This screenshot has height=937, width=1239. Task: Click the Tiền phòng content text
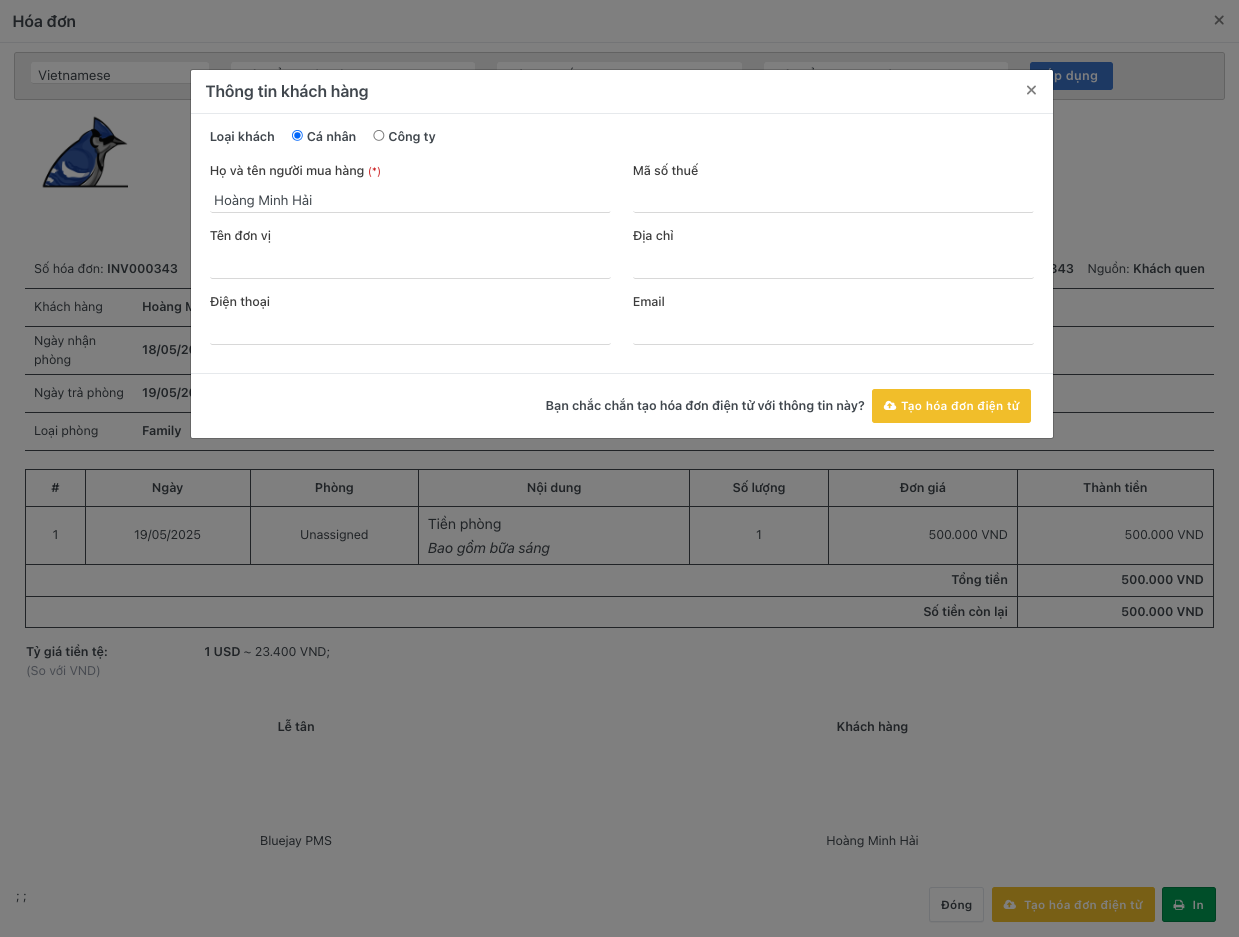tap(465, 524)
